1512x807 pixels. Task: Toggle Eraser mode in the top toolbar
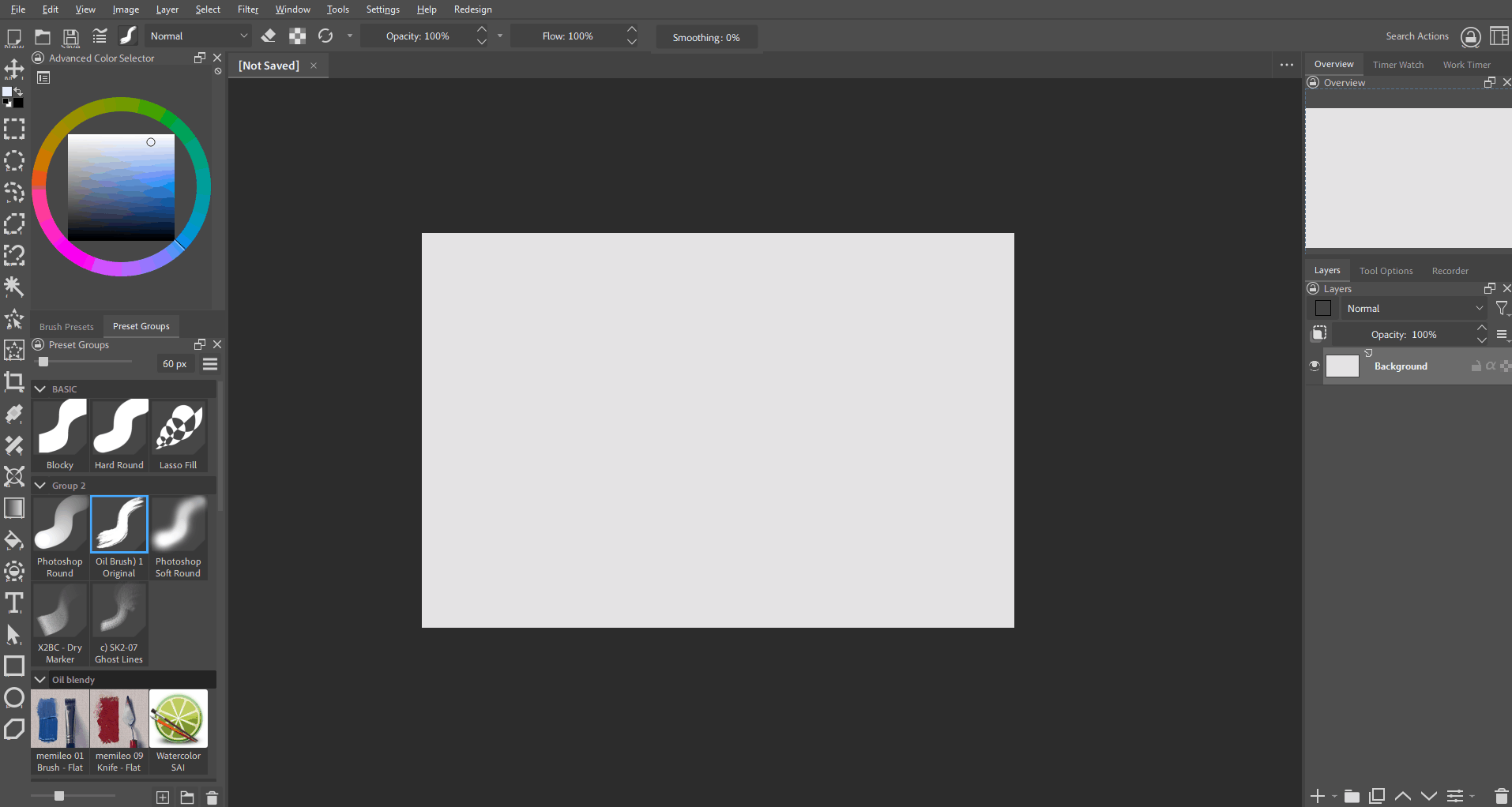[x=269, y=36]
